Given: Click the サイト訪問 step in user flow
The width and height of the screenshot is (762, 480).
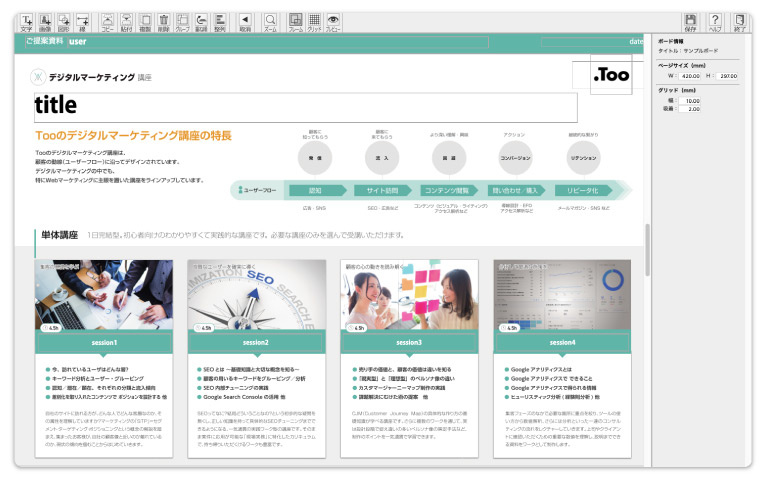Looking at the screenshot, I should [x=382, y=190].
